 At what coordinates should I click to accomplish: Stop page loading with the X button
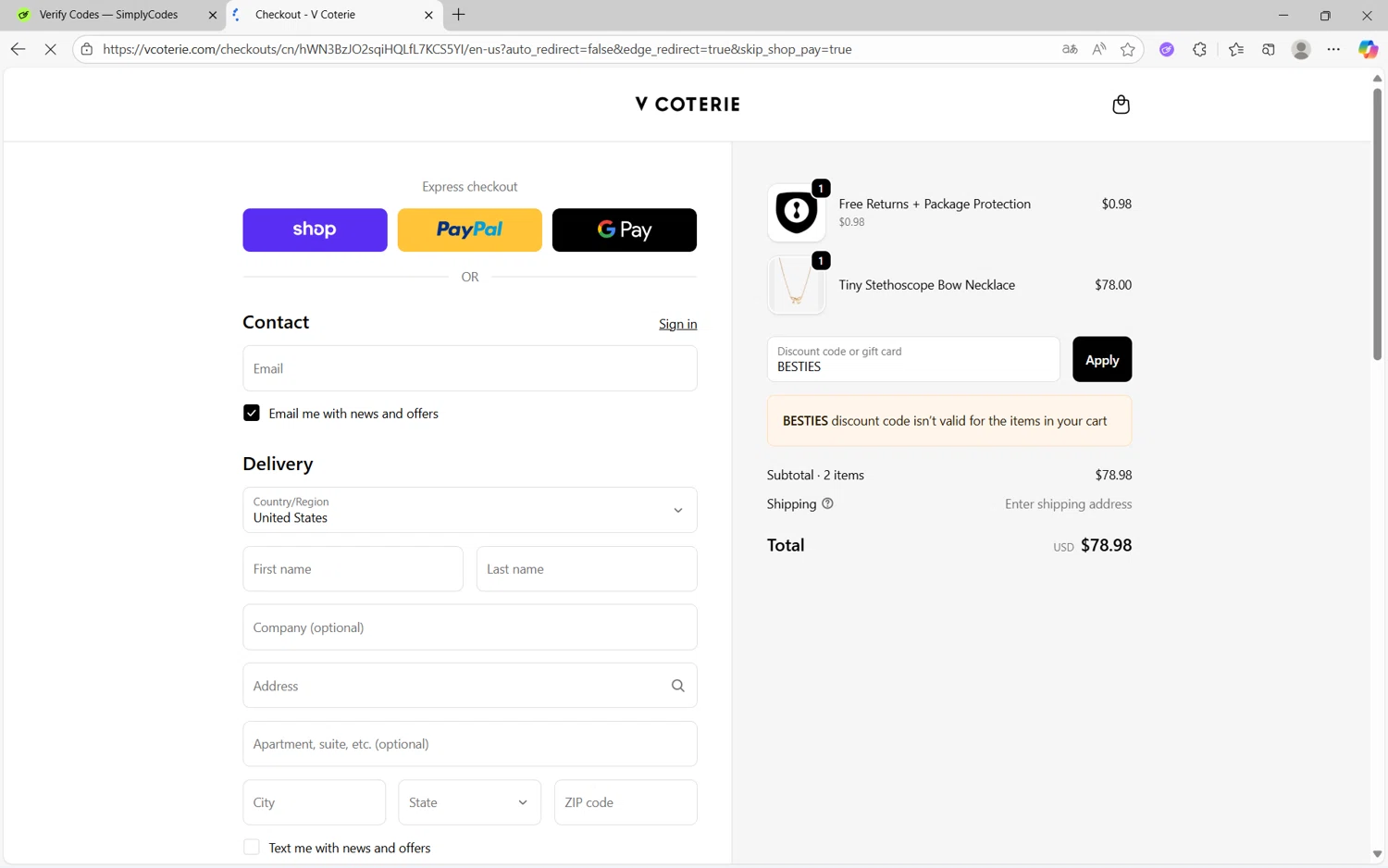coord(51,49)
